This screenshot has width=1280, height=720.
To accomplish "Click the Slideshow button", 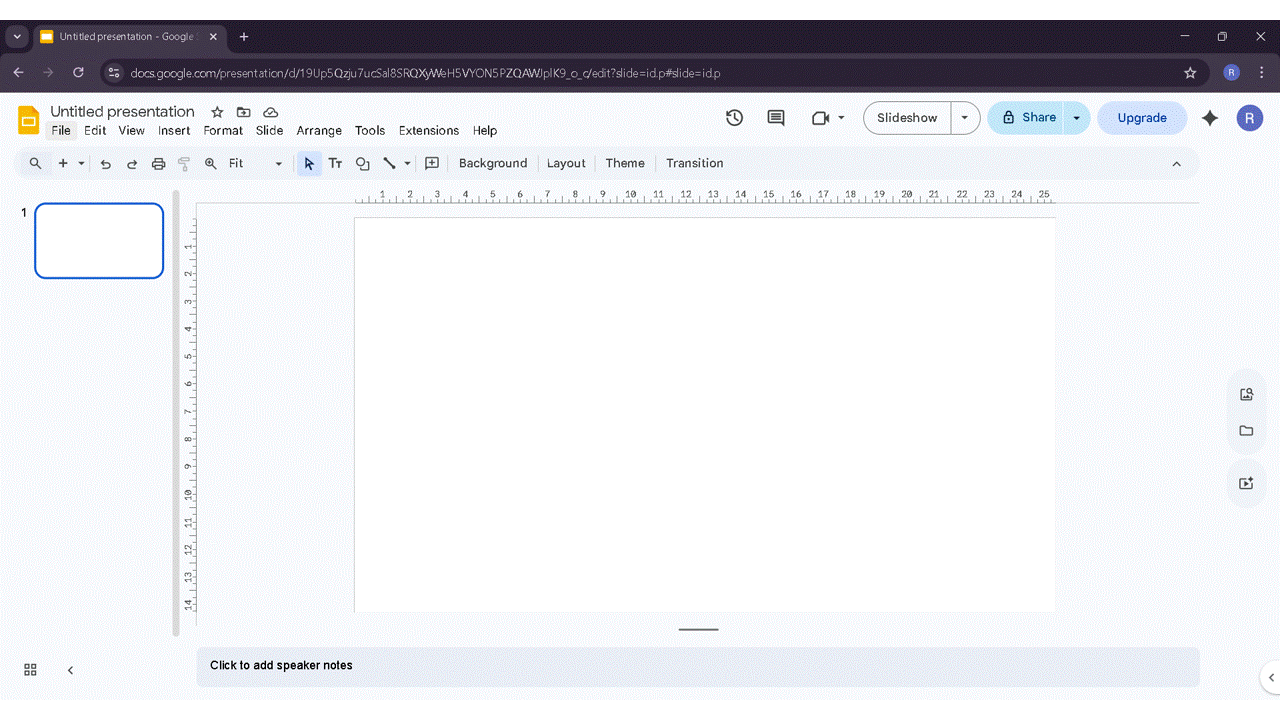I will (x=906, y=117).
